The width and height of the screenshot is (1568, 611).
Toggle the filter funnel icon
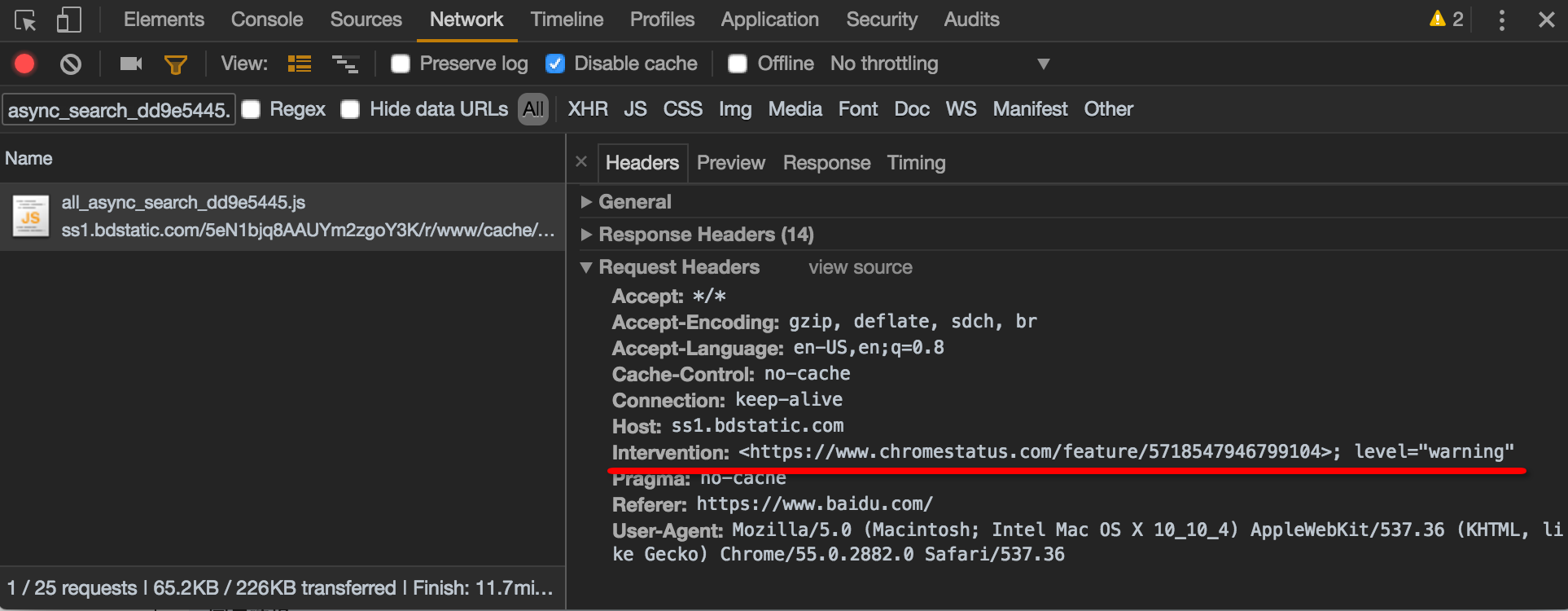[176, 64]
